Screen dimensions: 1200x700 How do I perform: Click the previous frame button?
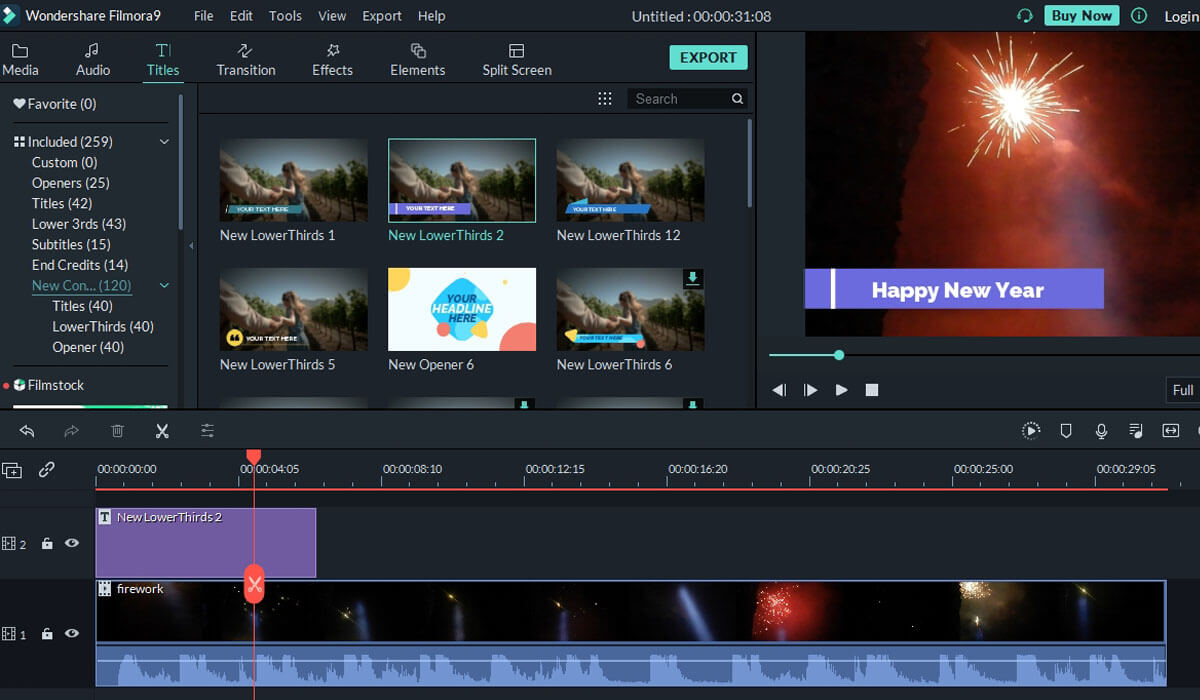click(x=780, y=390)
